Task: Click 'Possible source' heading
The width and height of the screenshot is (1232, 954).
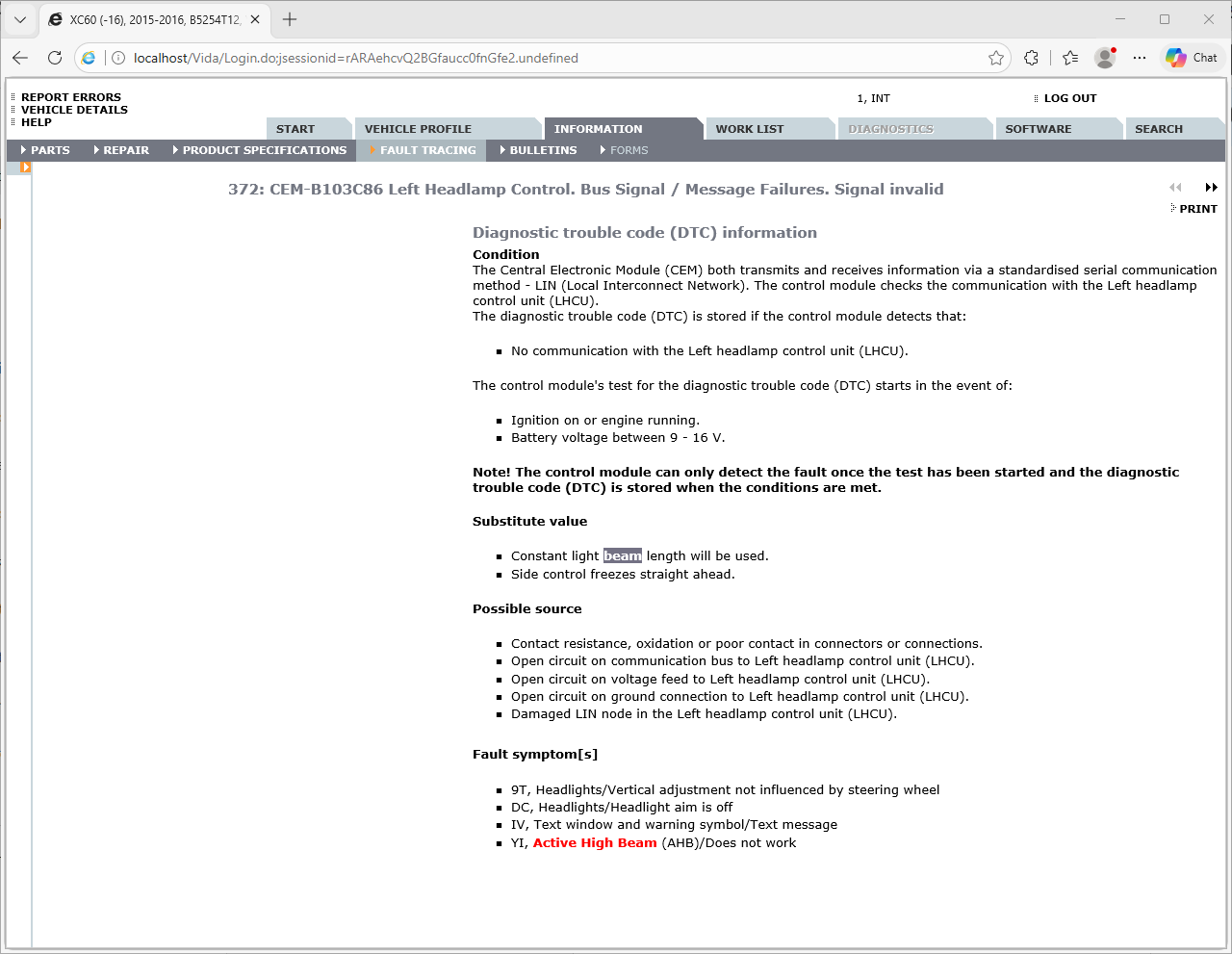Action: point(527,609)
